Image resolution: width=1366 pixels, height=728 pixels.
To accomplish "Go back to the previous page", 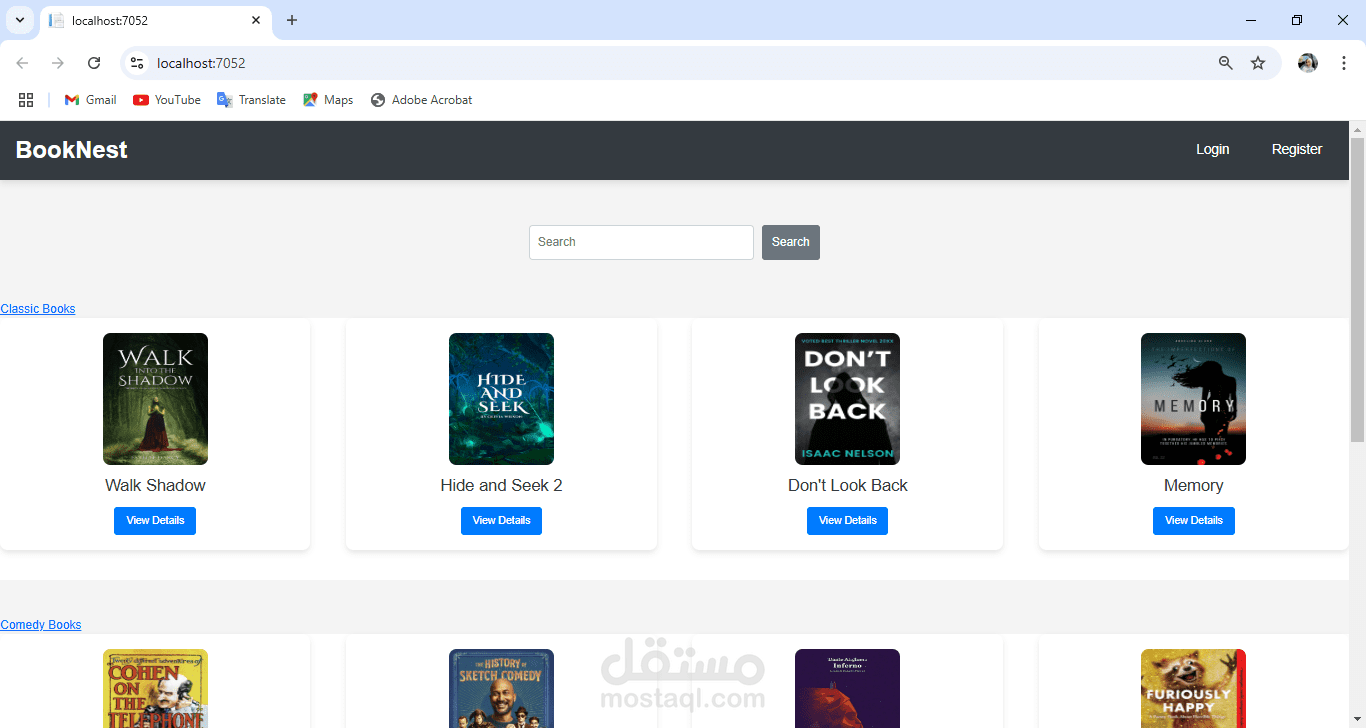I will click(22, 63).
